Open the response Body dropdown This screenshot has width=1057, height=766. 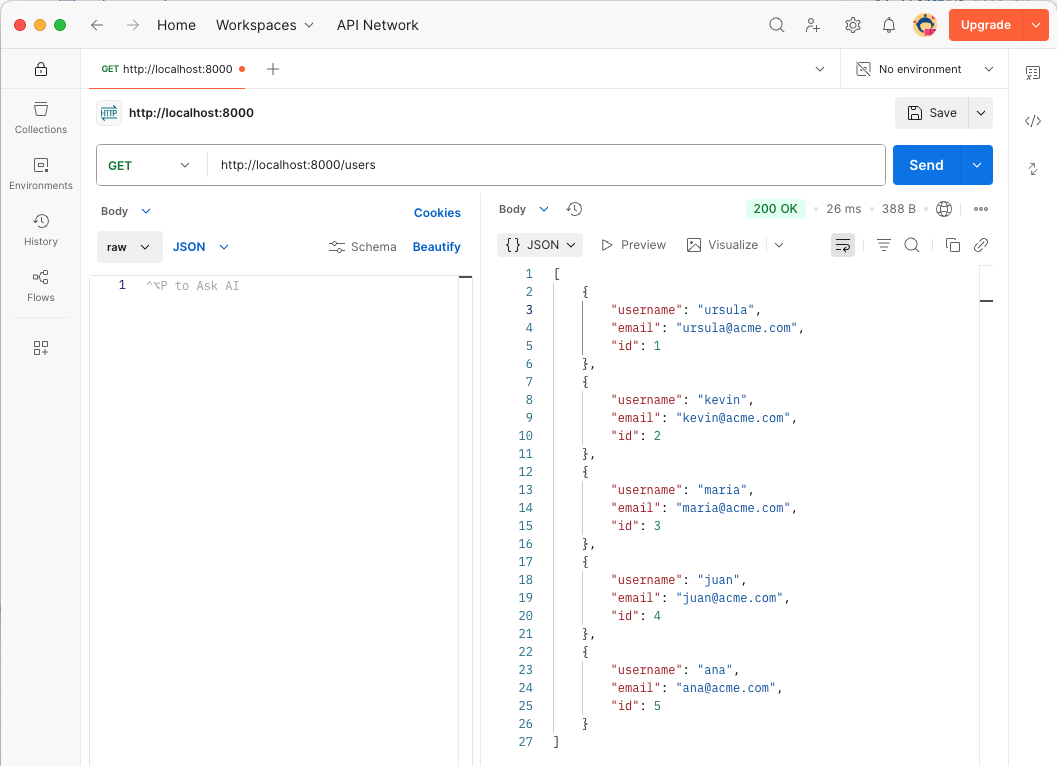point(524,209)
